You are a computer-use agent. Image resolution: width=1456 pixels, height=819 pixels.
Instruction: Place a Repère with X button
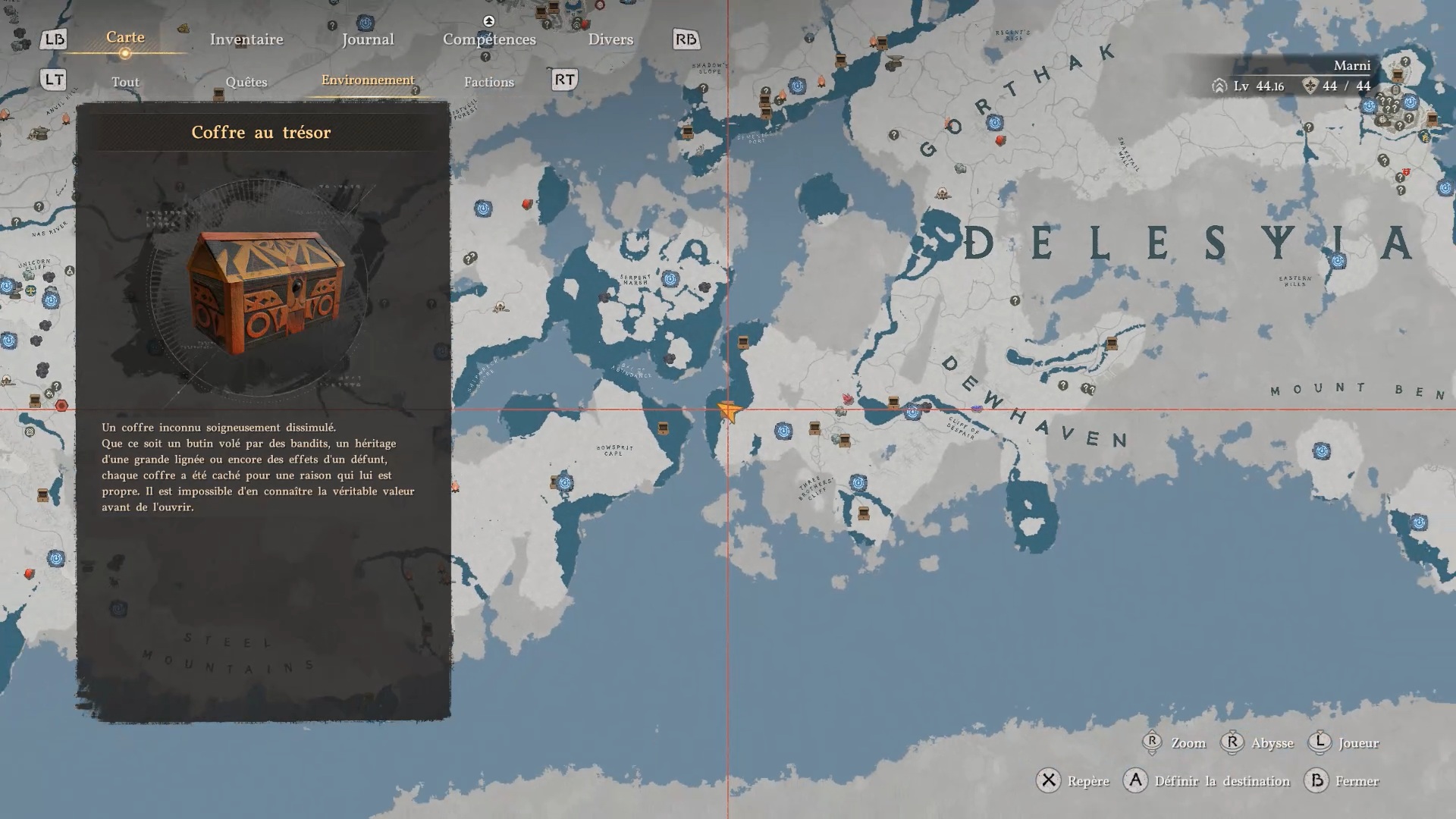(1048, 780)
